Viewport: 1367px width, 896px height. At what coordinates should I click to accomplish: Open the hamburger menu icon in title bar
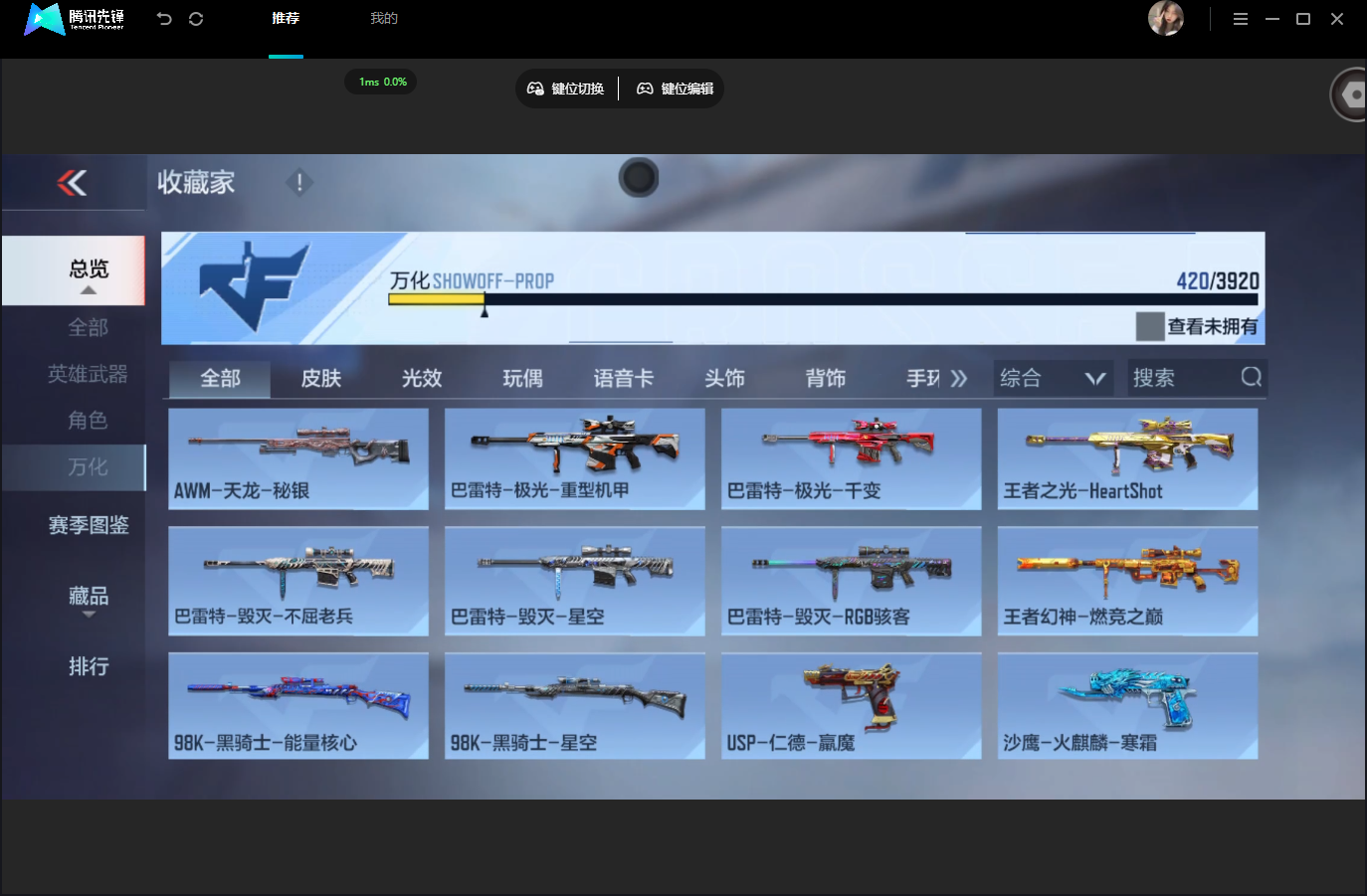click(x=1241, y=19)
